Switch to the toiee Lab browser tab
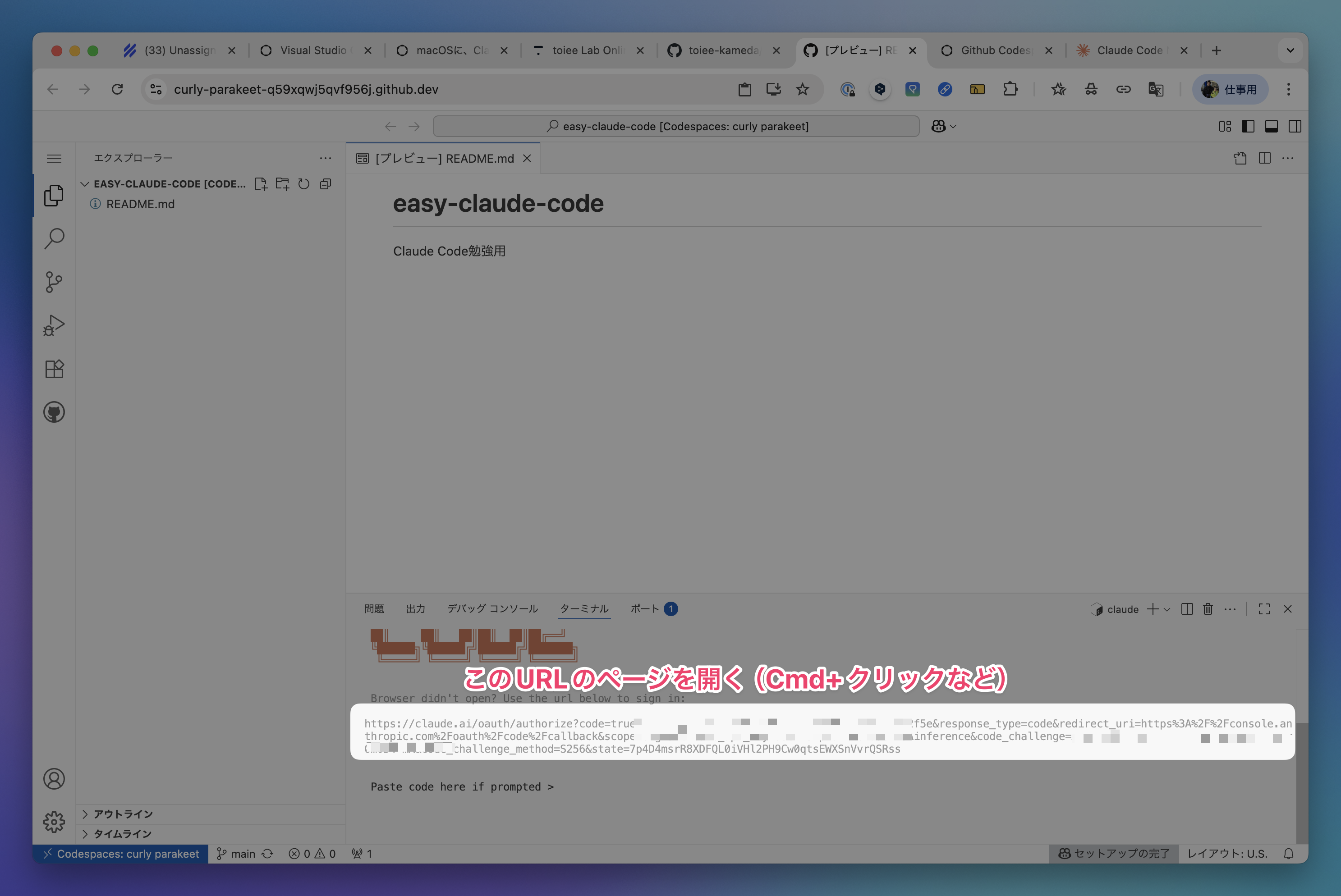Viewport: 1341px width, 896px height. coord(588,50)
